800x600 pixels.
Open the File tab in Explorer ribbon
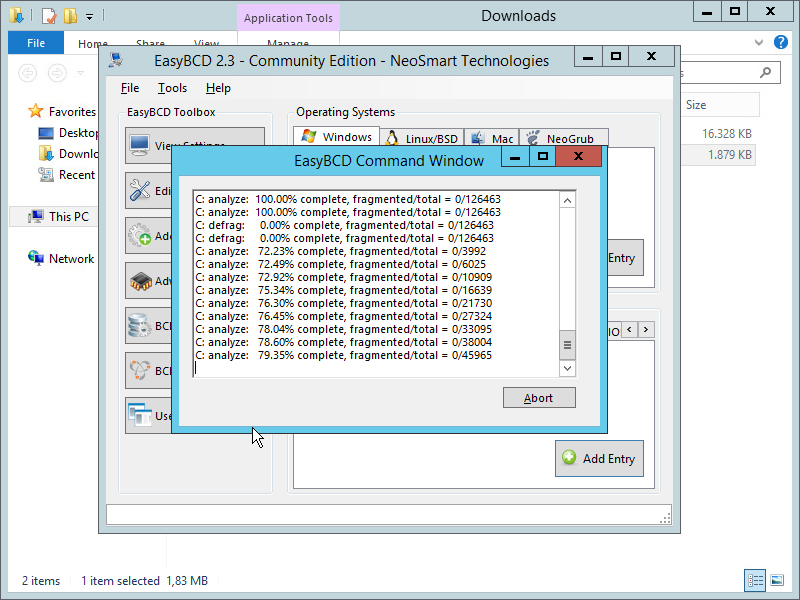[36, 43]
